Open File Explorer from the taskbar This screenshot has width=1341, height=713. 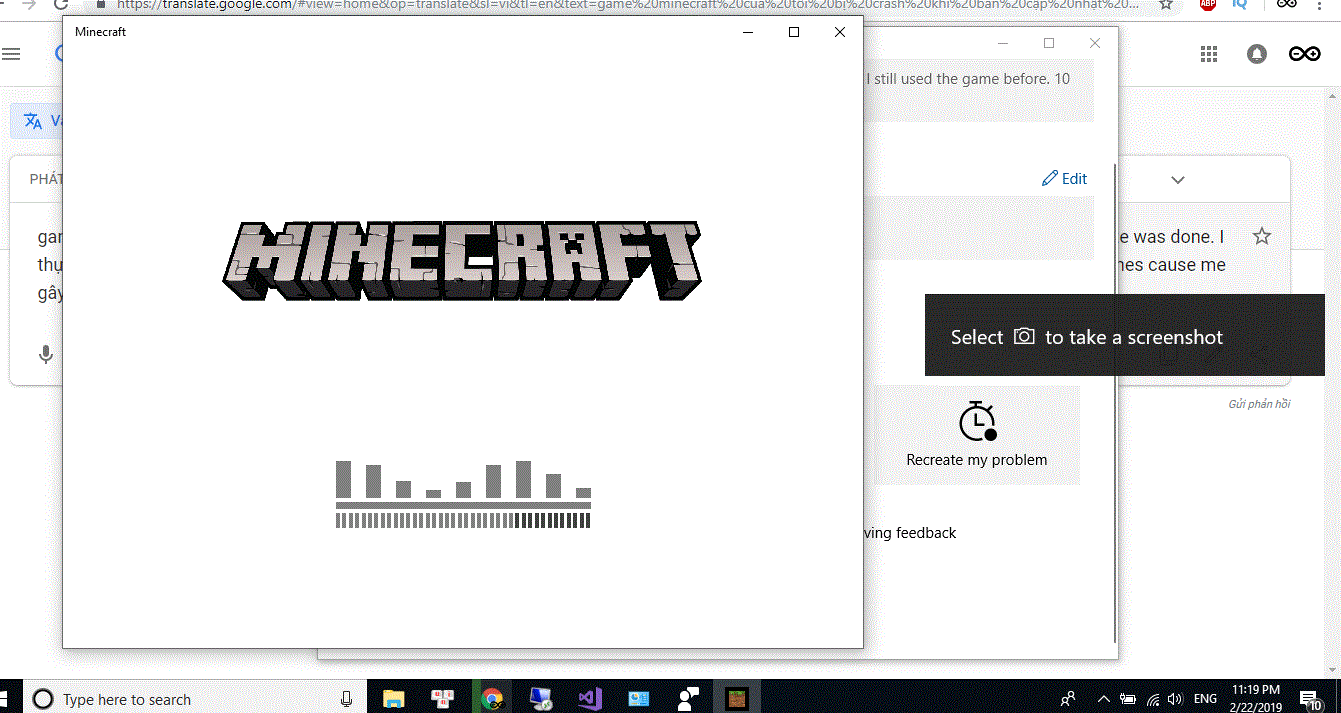pos(394,698)
